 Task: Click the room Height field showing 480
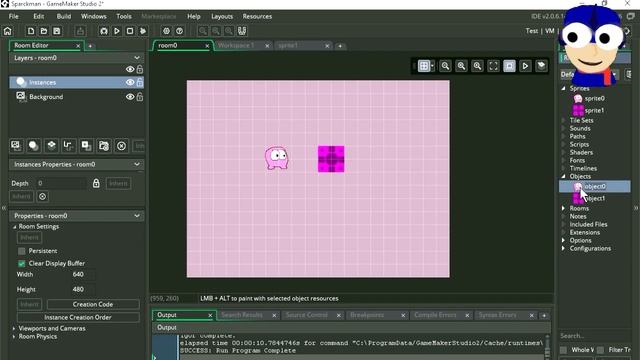82,289
